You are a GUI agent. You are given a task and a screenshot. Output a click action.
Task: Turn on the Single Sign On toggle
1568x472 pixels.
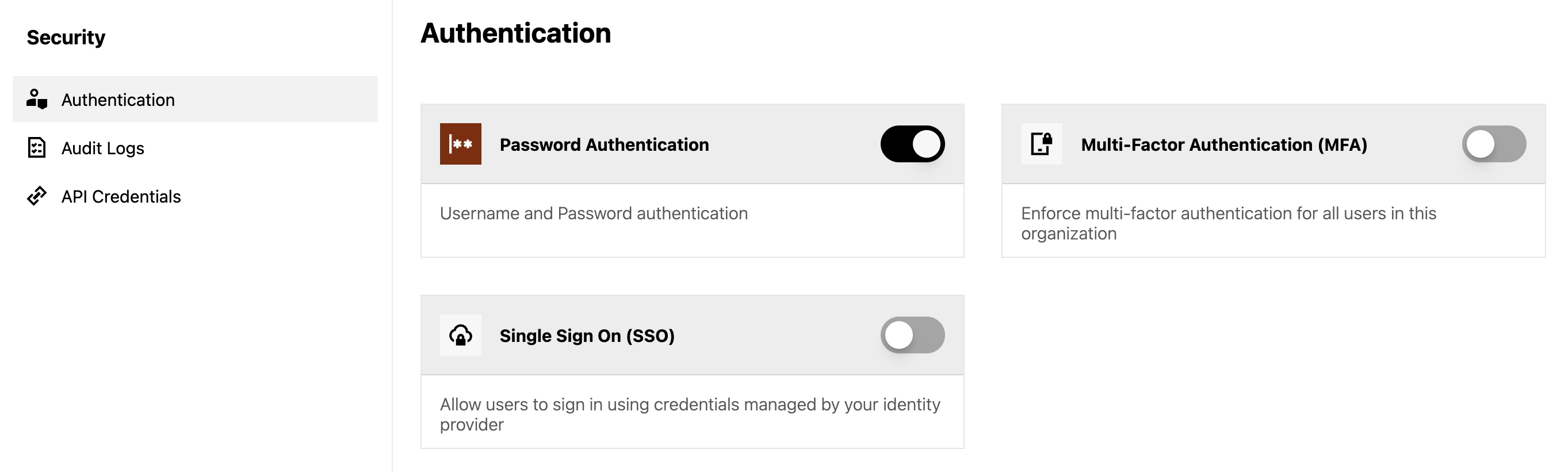[912, 336]
